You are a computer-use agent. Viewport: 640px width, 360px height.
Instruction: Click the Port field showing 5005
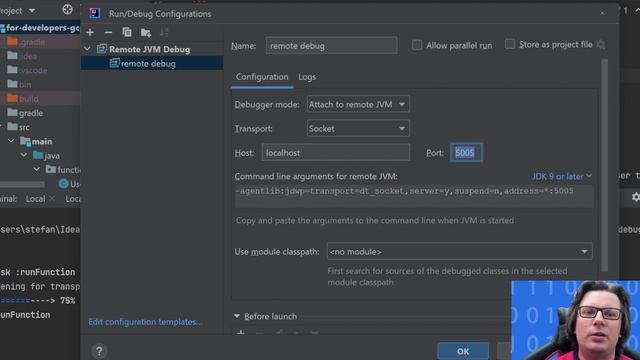point(466,153)
